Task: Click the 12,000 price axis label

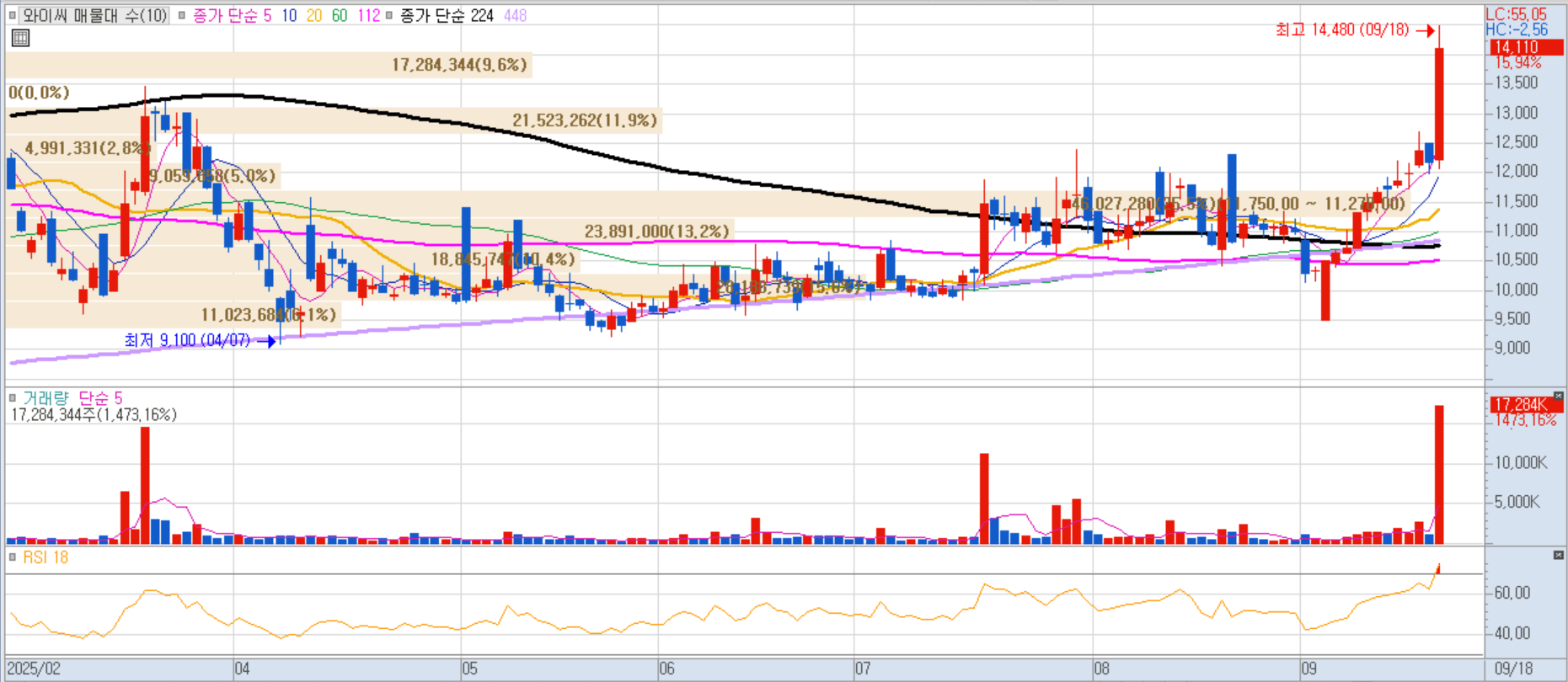Action: [x=1517, y=171]
